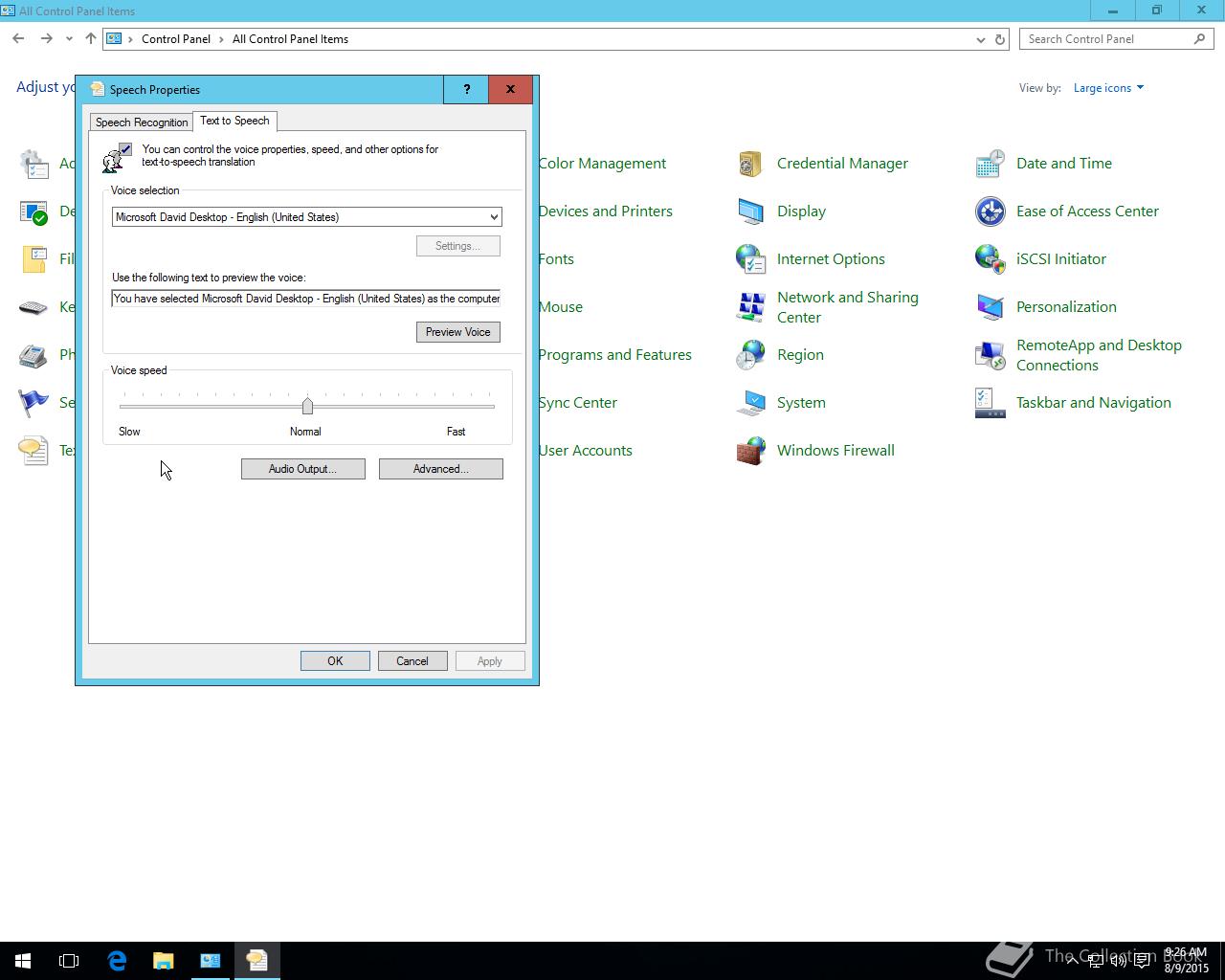The height and width of the screenshot is (980, 1225).
Task: Open the iSCSI Initiator icon
Action: point(990,259)
